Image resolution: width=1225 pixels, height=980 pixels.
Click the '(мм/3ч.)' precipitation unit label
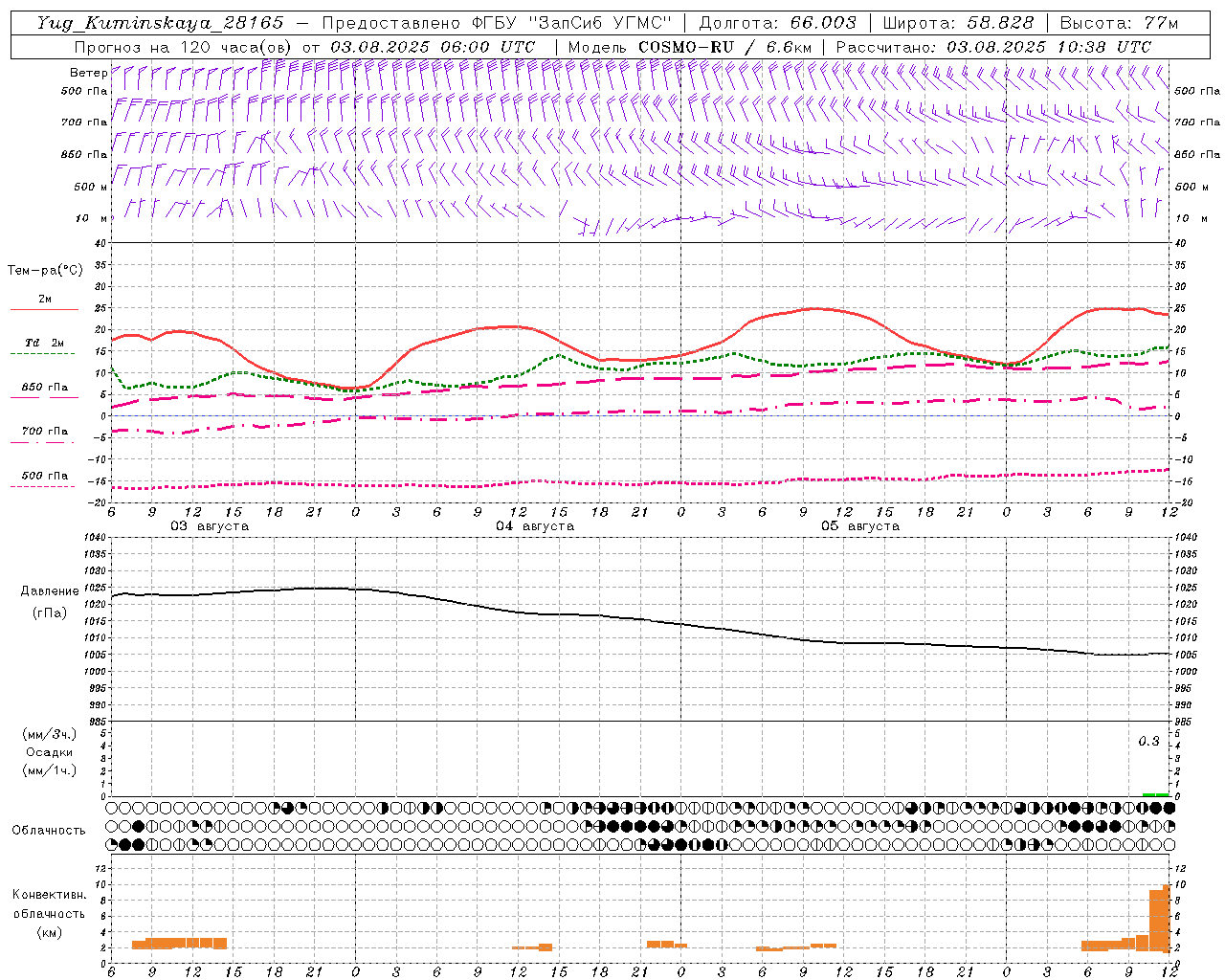coord(50,734)
